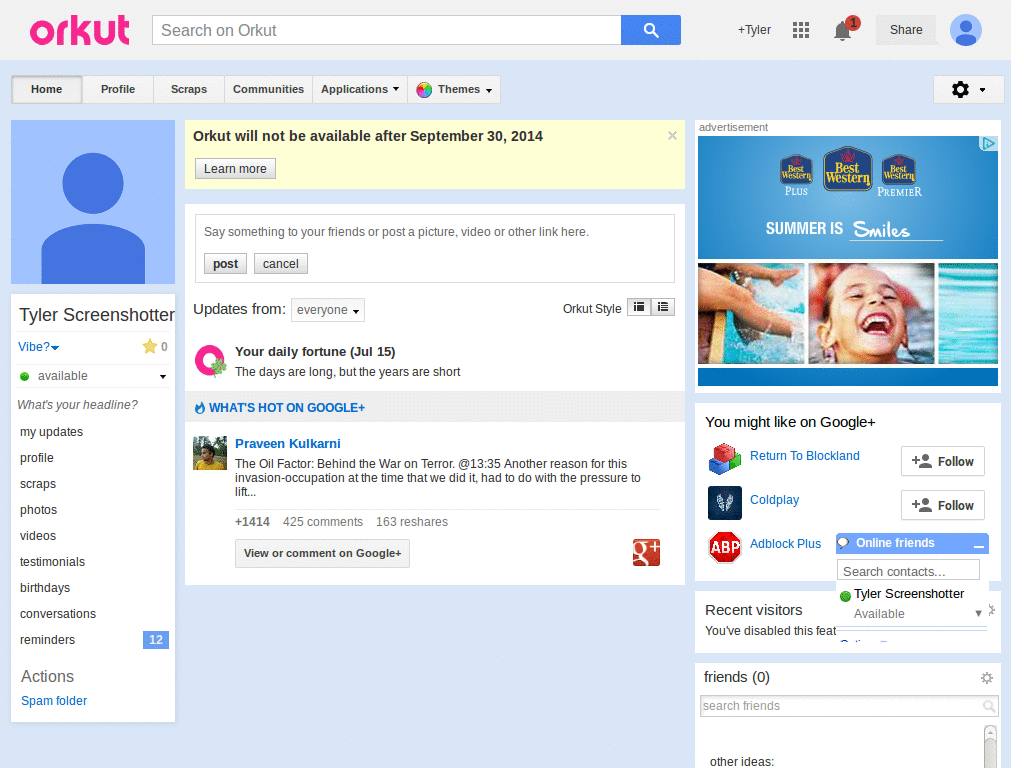The image size is (1024, 768).
Task: Open testimonials in sidebar
Action: tap(52, 562)
